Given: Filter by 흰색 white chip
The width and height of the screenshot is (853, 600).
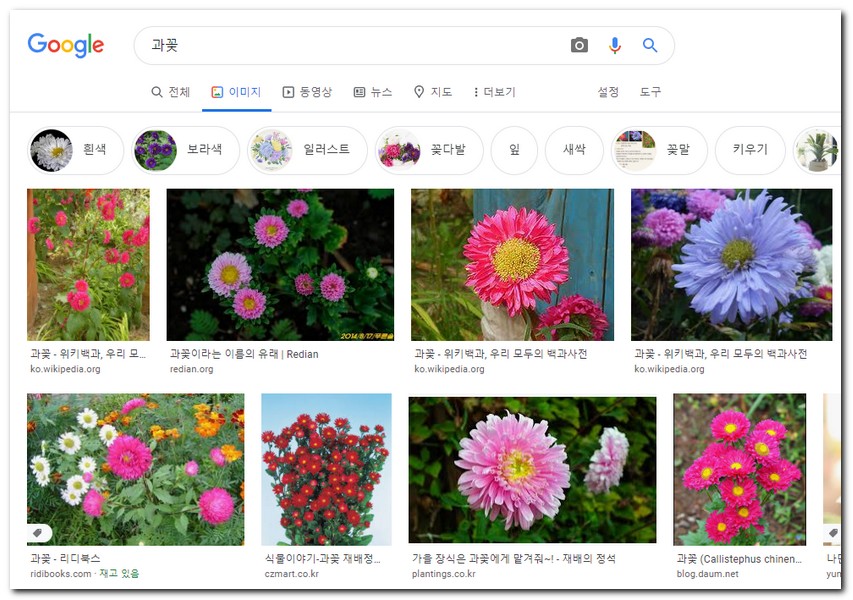Looking at the screenshot, I should coord(76,150).
